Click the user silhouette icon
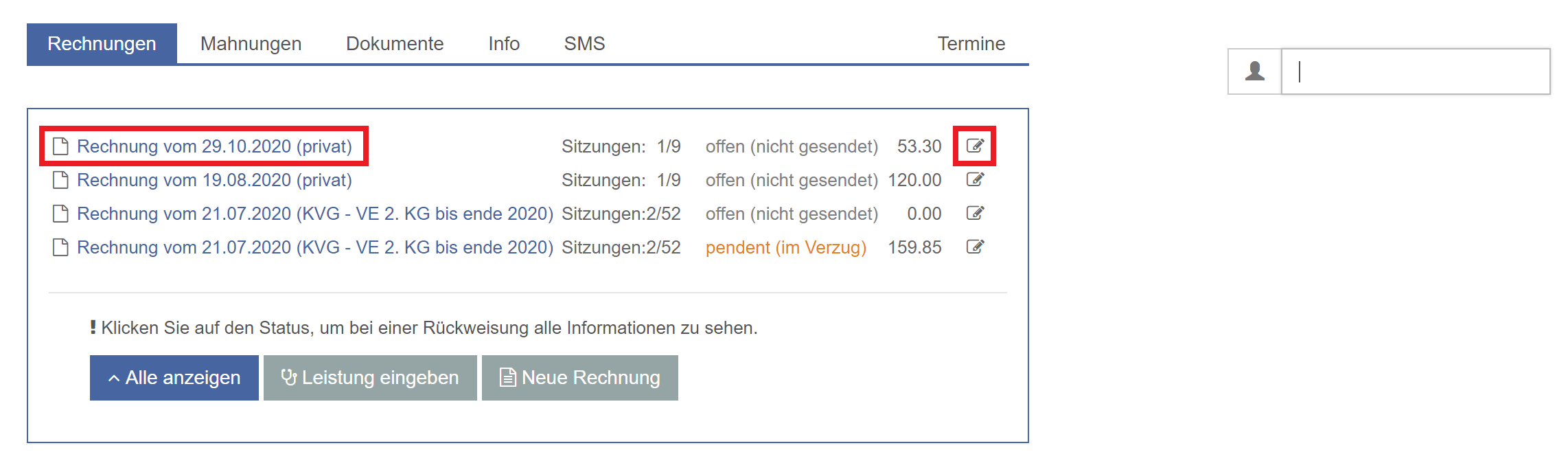 1254,71
